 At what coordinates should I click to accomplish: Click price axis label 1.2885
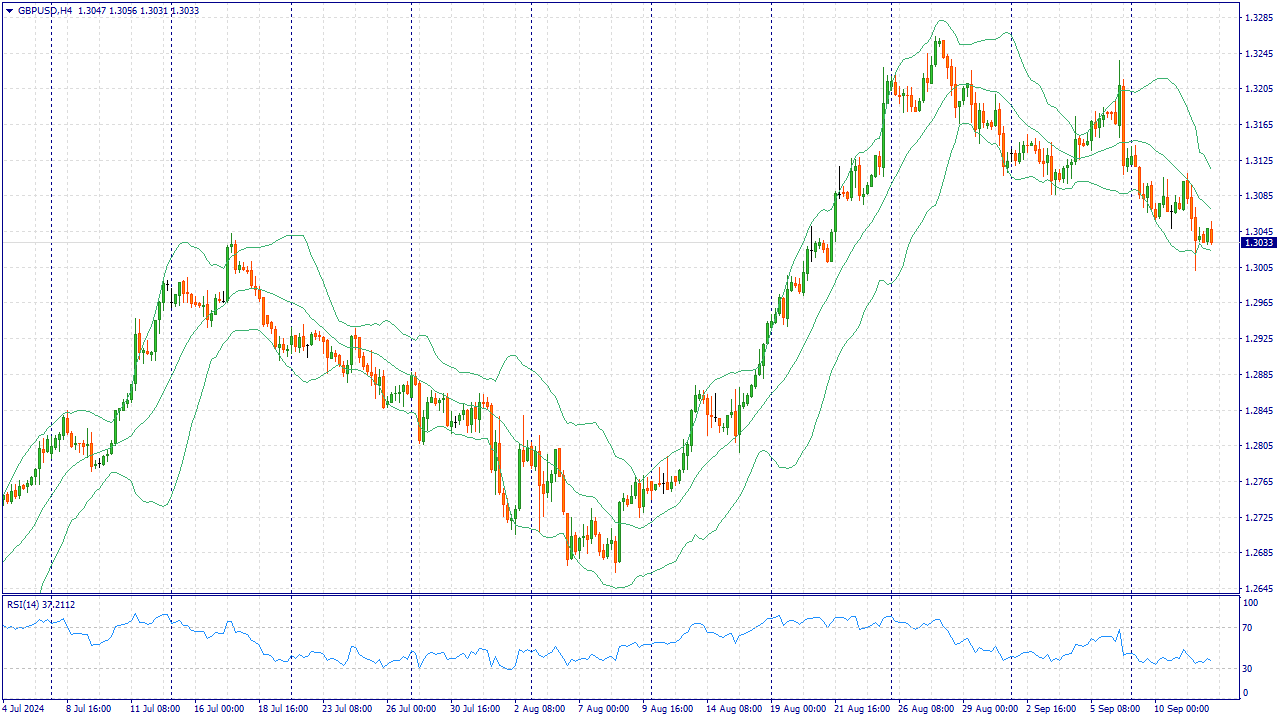click(x=1258, y=375)
